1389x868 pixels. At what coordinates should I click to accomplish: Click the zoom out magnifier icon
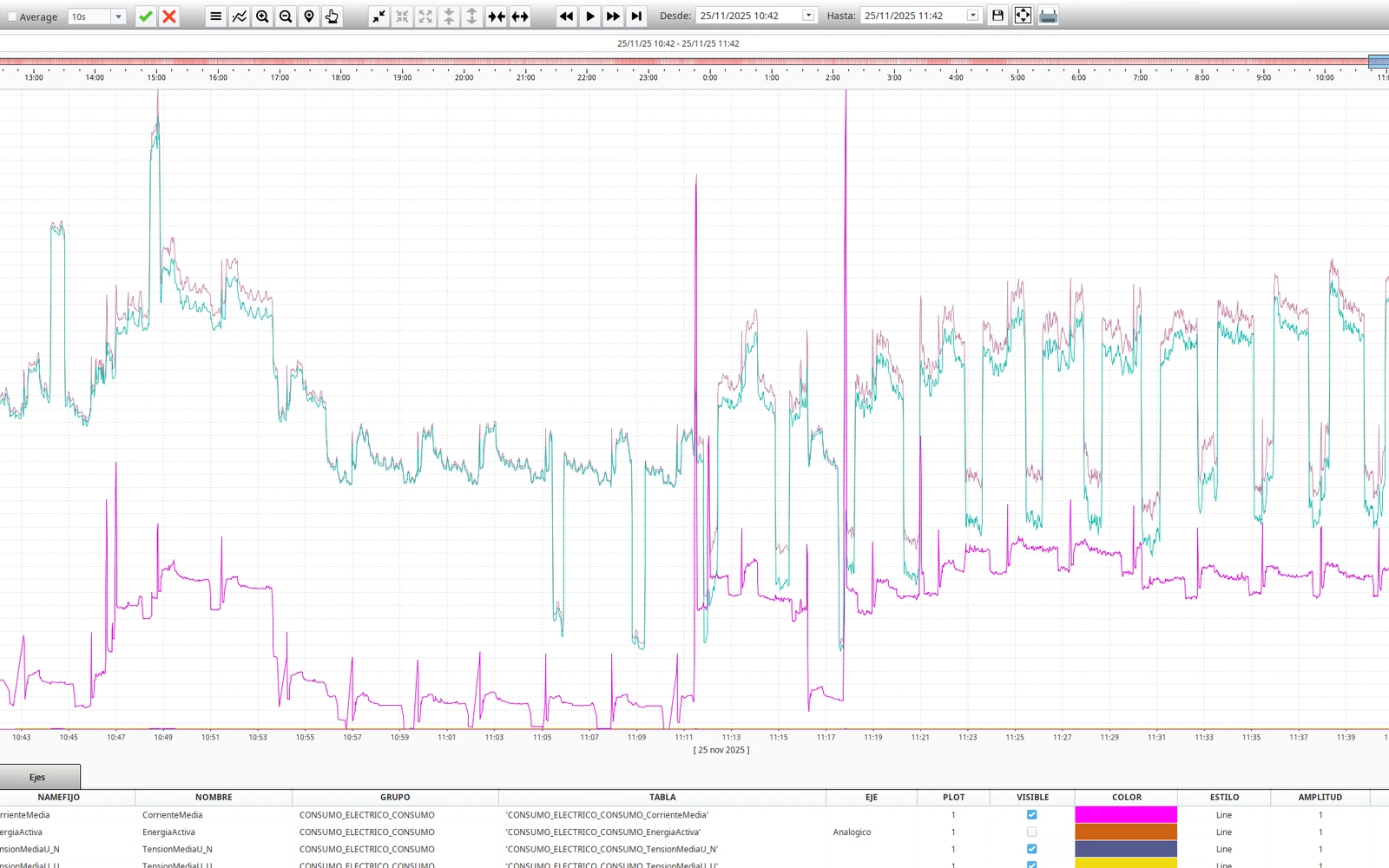pyautogui.click(x=286, y=16)
